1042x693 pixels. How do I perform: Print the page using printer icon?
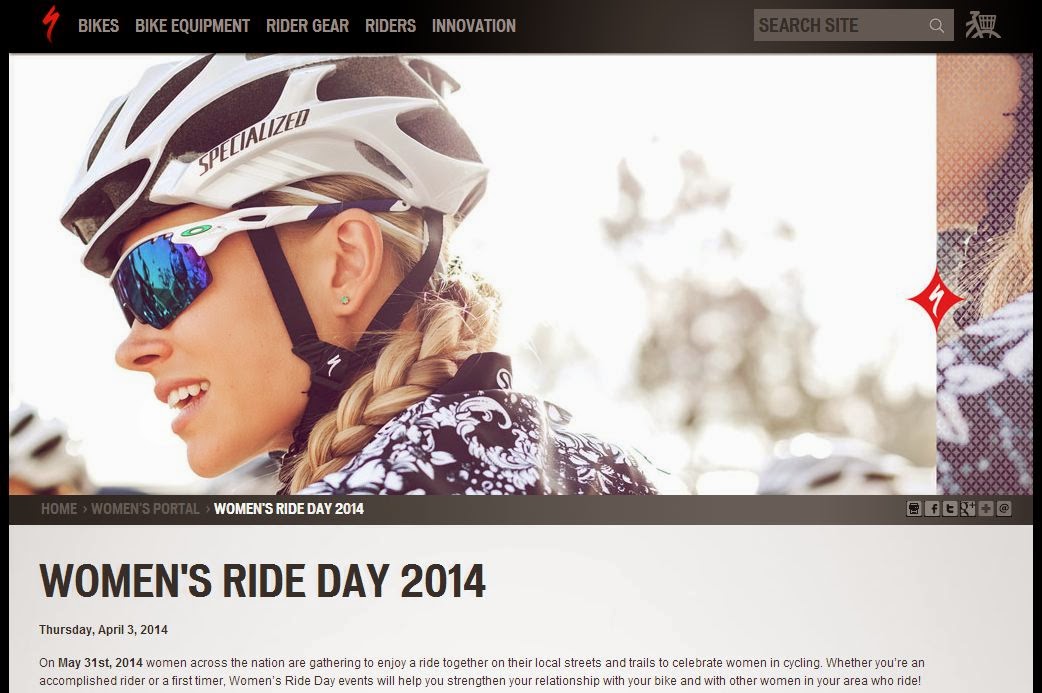(x=914, y=509)
